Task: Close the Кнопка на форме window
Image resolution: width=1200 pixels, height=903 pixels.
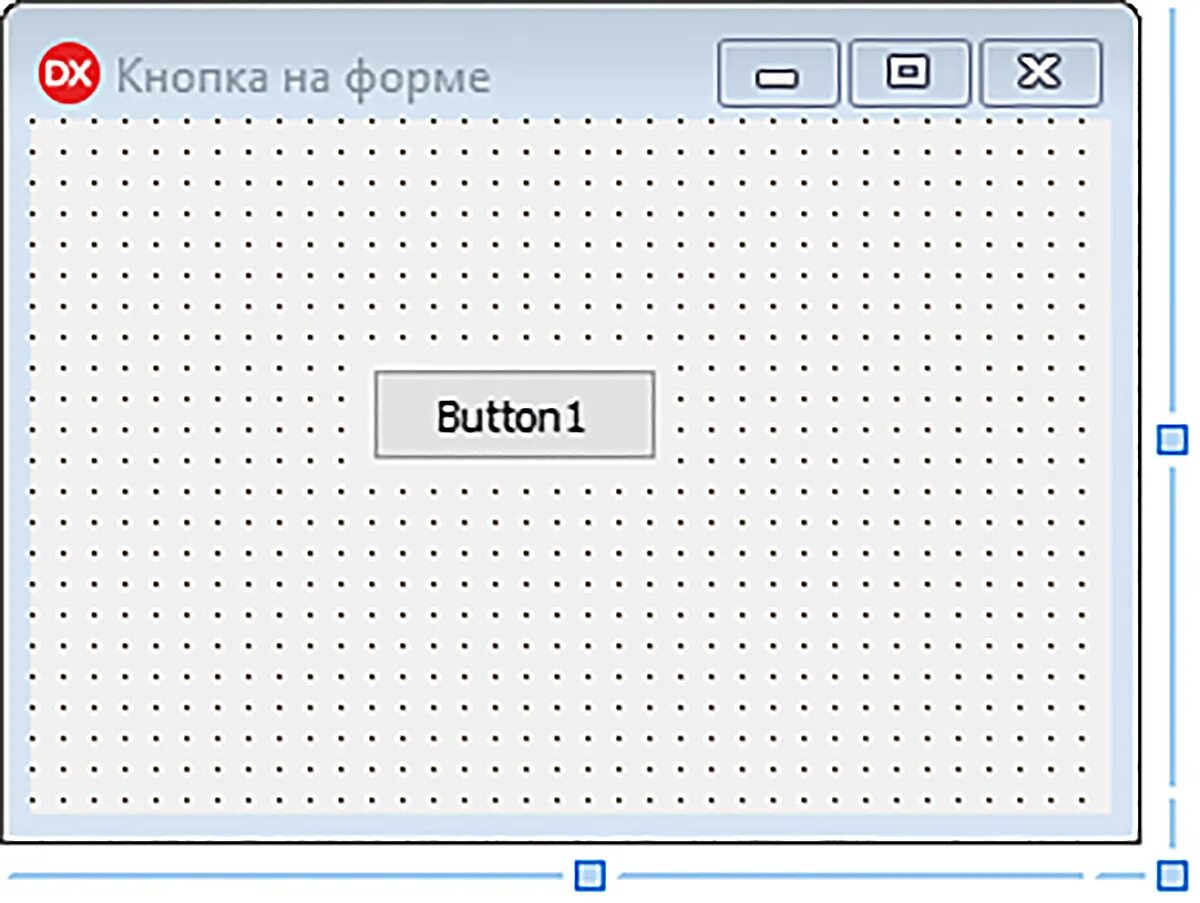Action: [x=1040, y=73]
